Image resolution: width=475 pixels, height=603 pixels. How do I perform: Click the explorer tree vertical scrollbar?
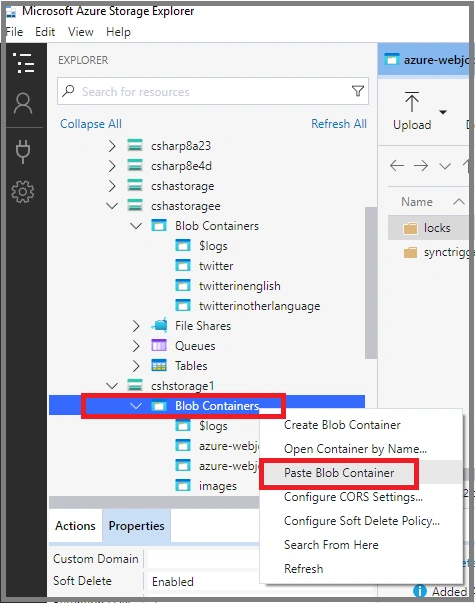[x=371, y=283]
